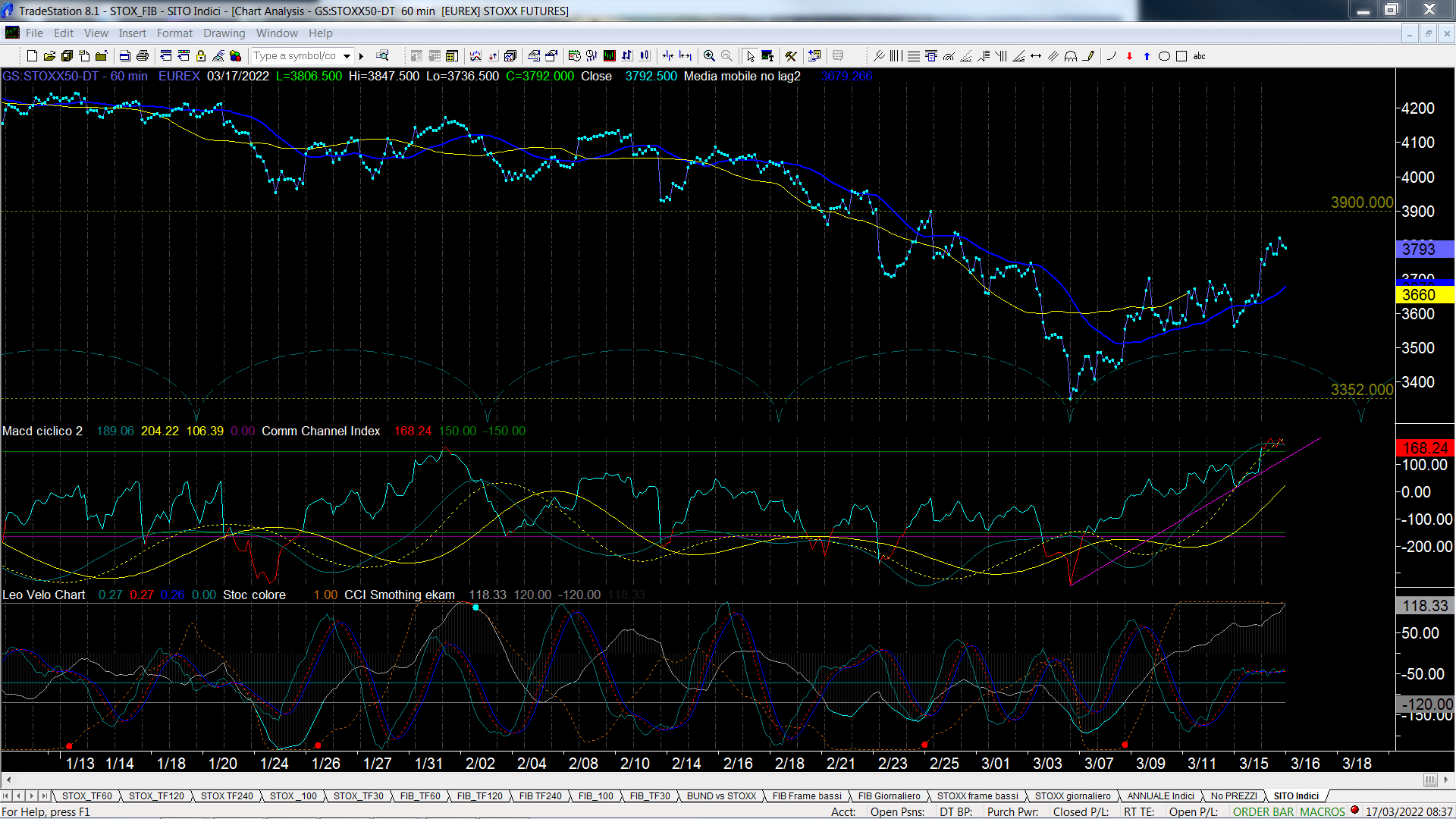The width and height of the screenshot is (1456, 819).
Task: Click the go arrow next to symbol box
Action: (x=362, y=56)
